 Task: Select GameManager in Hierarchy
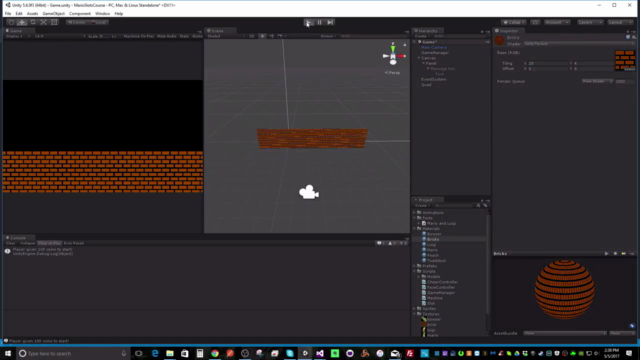(435, 53)
